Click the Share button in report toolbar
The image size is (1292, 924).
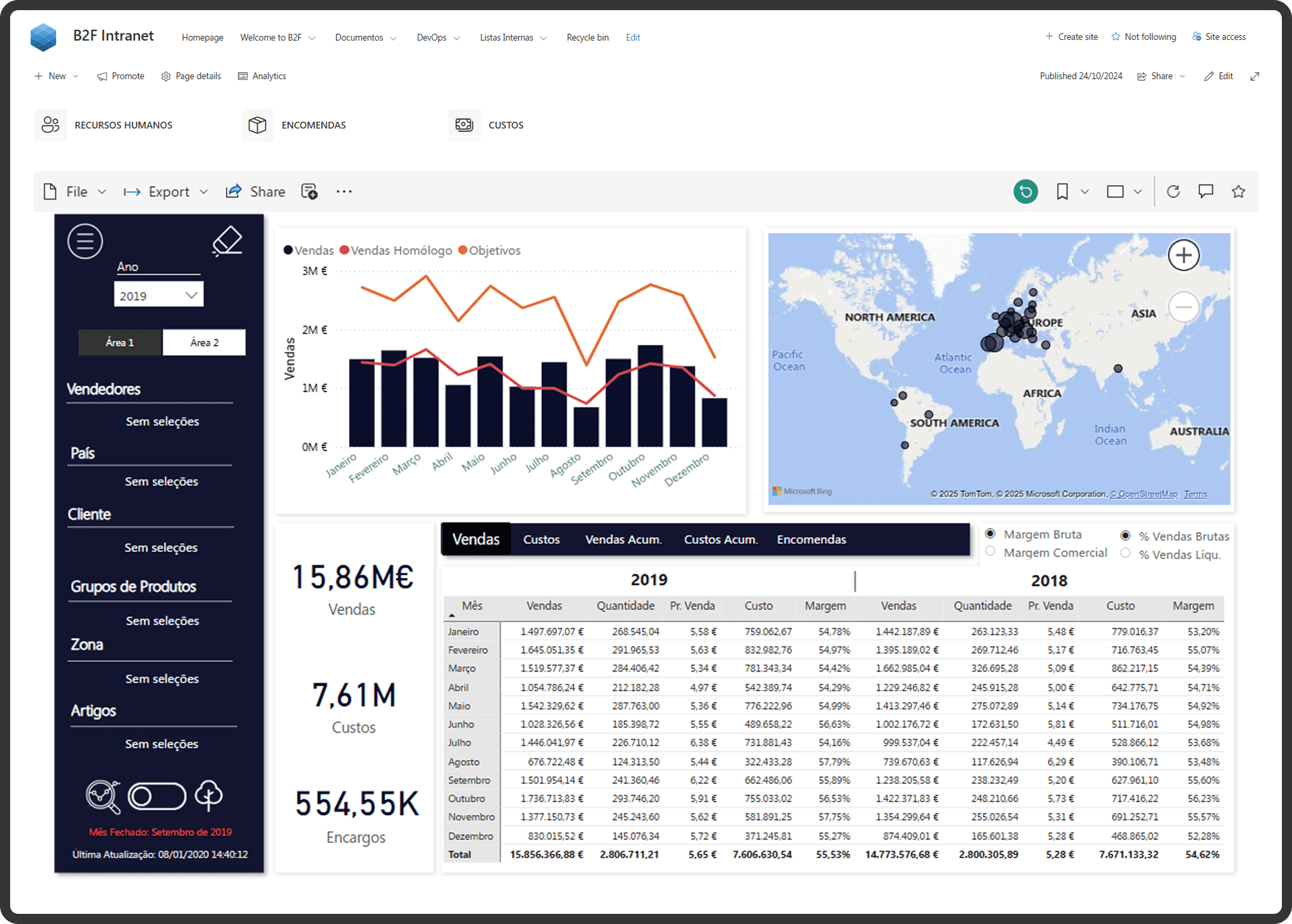click(x=256, y=191)
